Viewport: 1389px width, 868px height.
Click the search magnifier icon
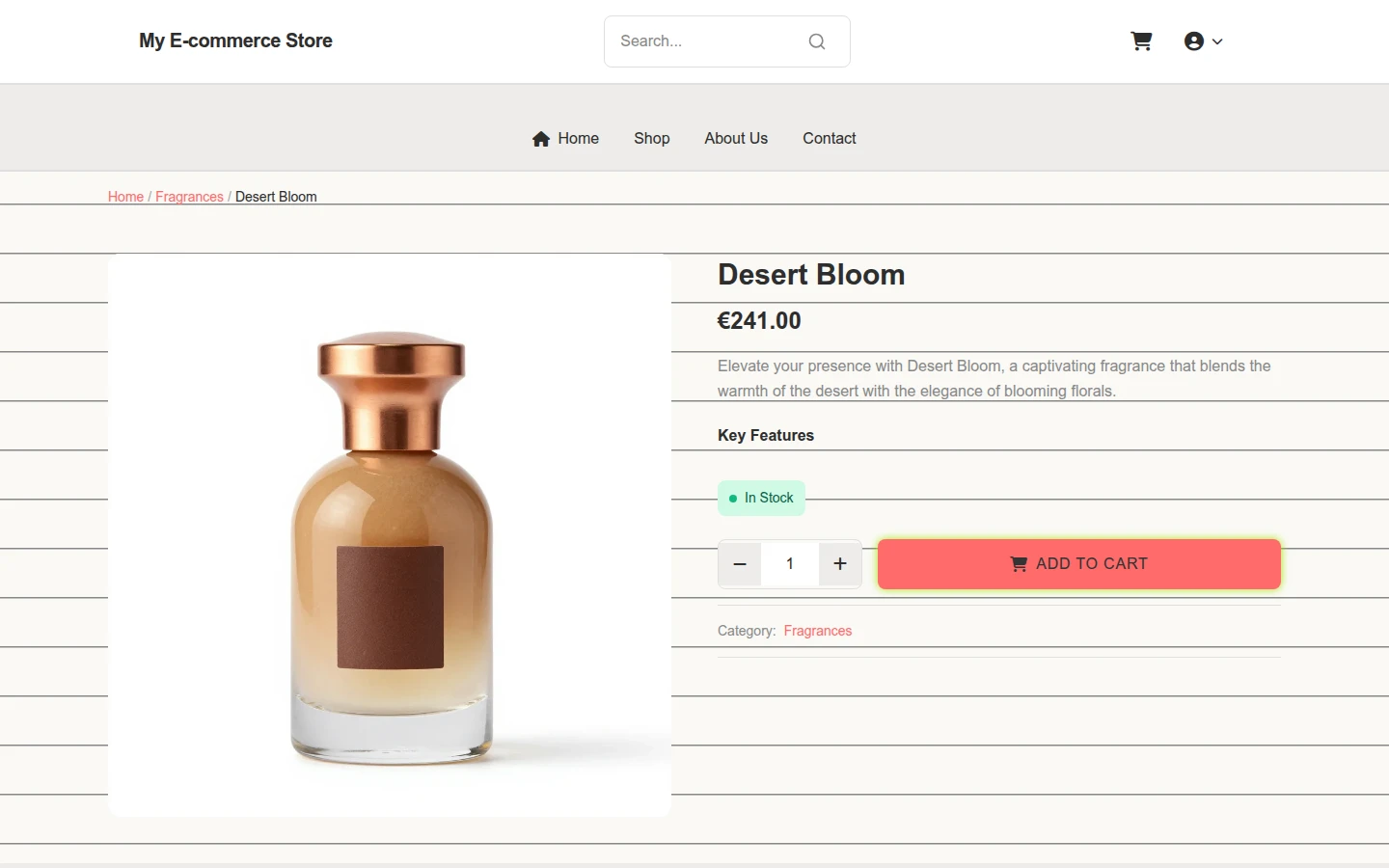tap(817, 41)
